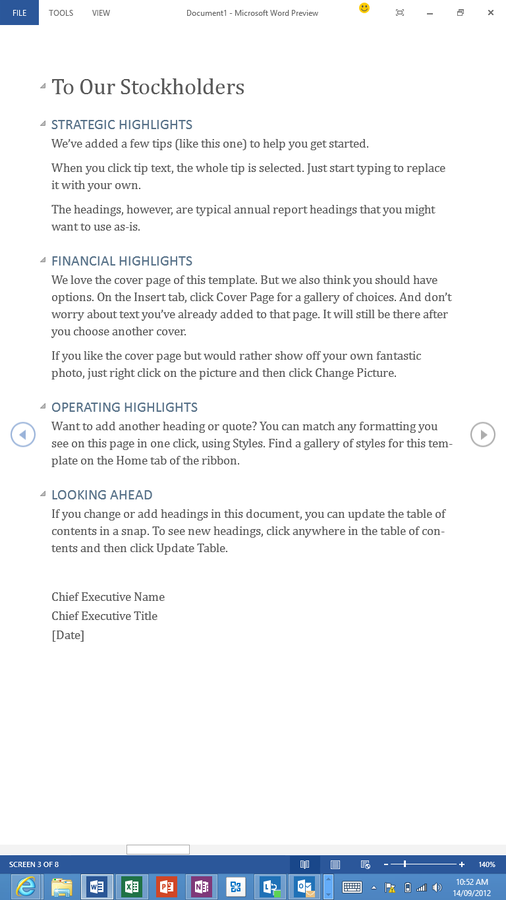Go to the next screen arrow
Viewport: 506px width, 900px height.
482,435
